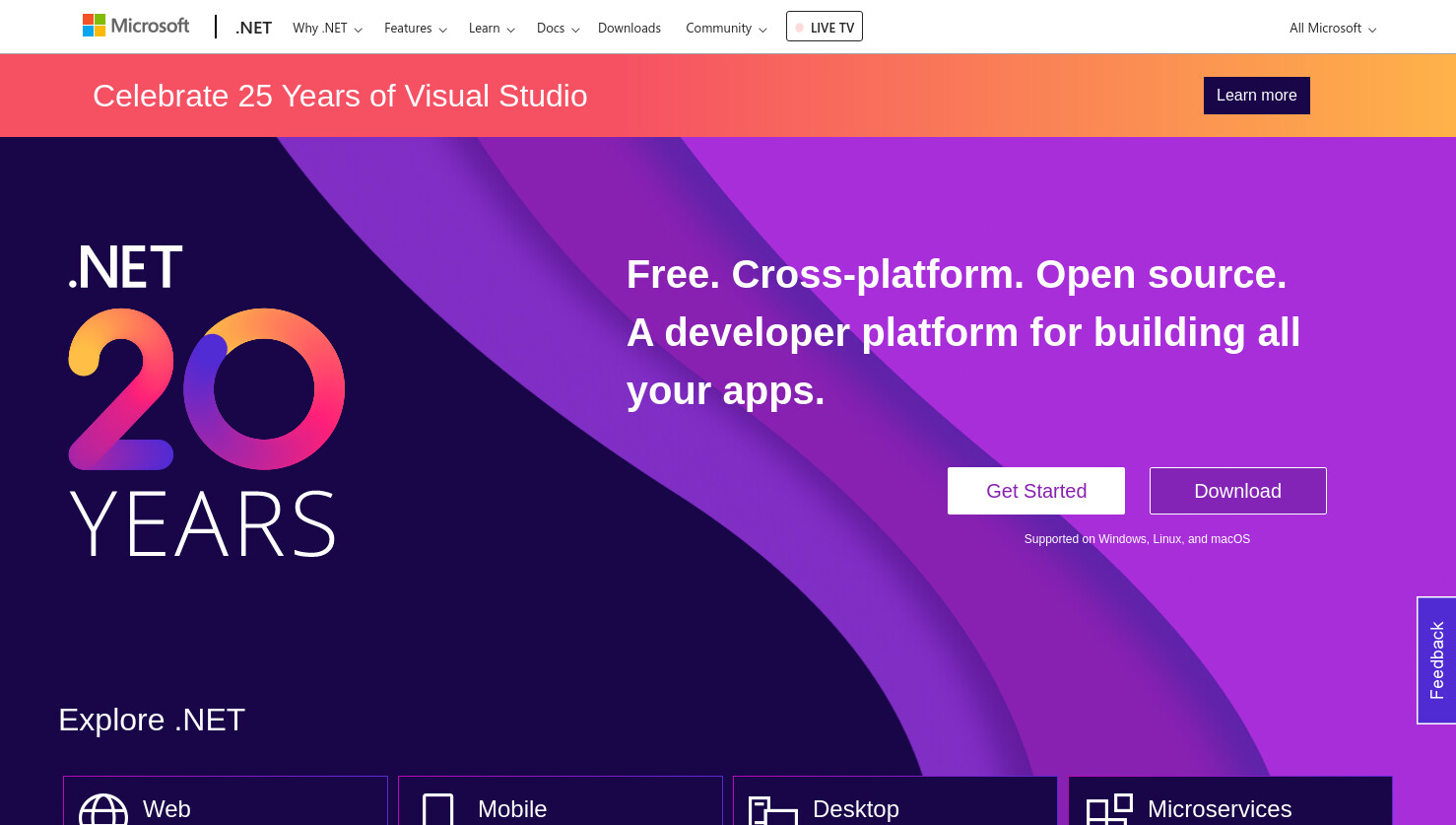This screenshot has width=1456, height=825.
Task: Select the Mobile phone icon
Action: click(437, 810)
